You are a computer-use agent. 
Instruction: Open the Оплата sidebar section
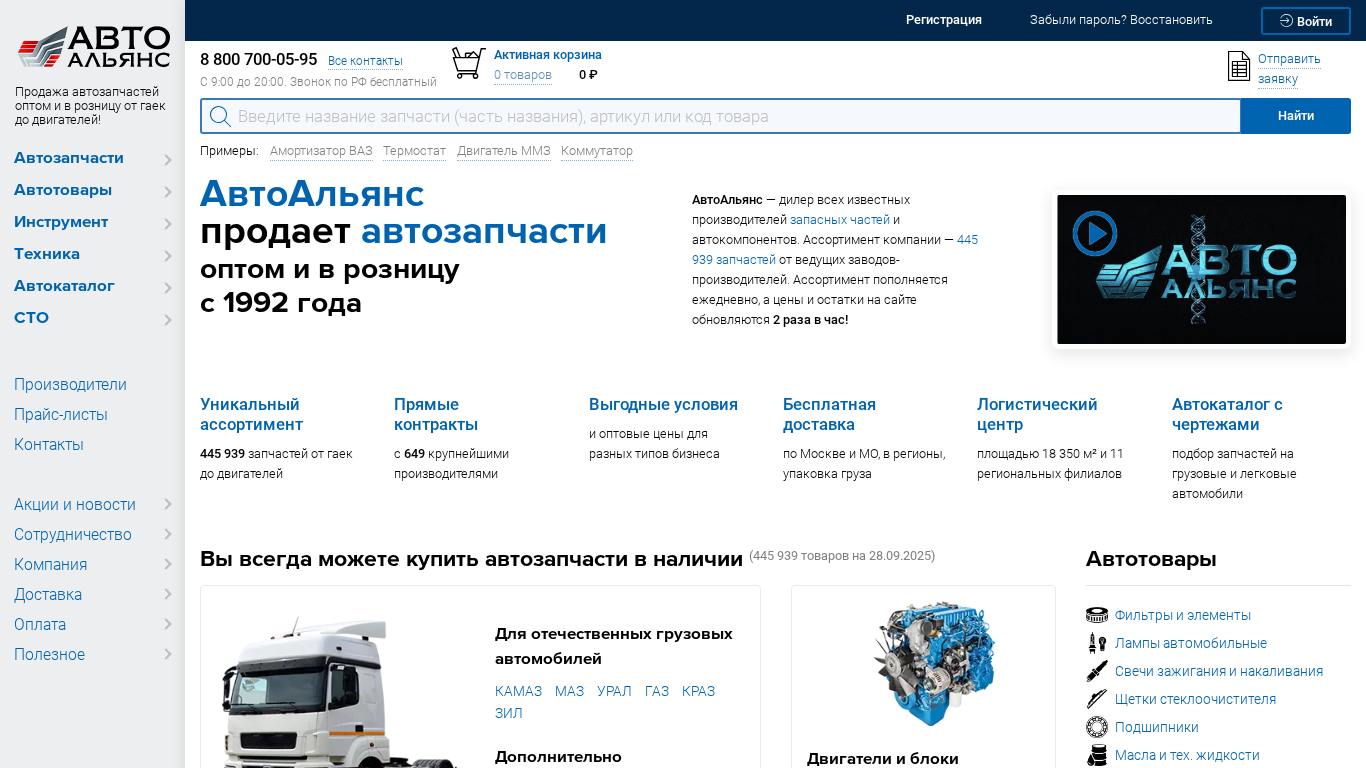[x=40, y=625]
